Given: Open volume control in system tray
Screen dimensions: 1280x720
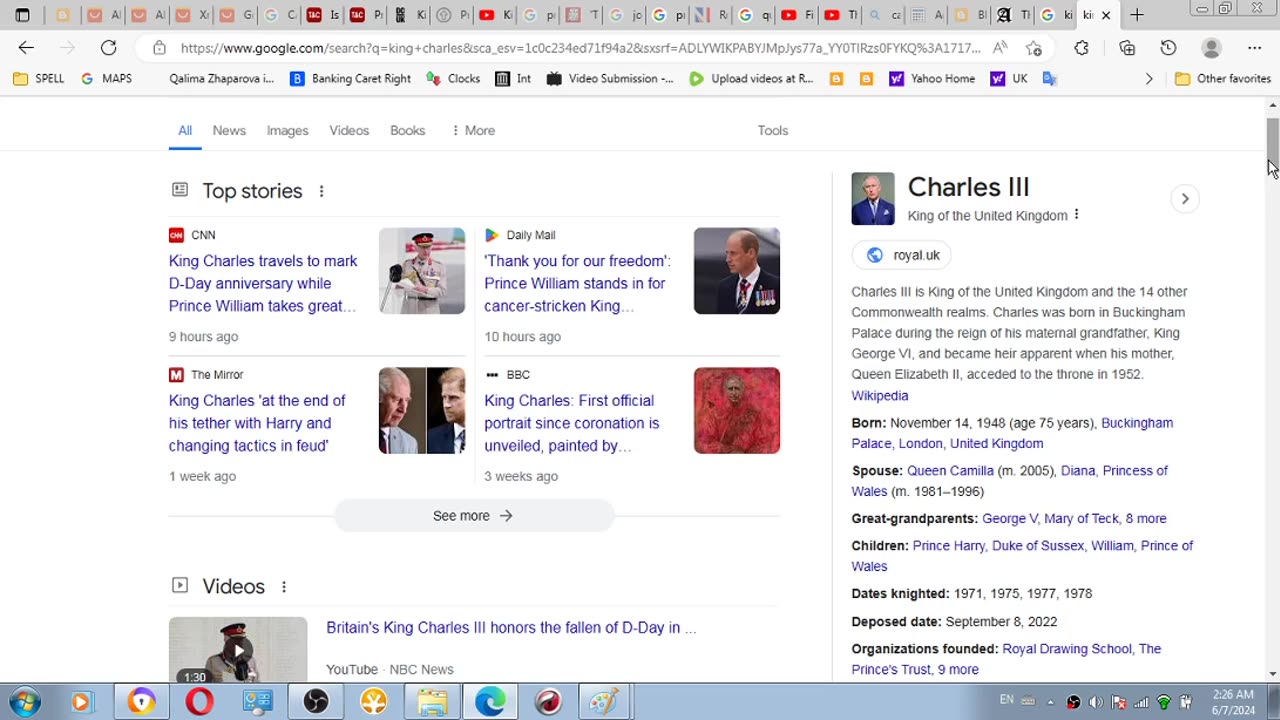Looking at the screenshot, I should tap(1096, 702).
